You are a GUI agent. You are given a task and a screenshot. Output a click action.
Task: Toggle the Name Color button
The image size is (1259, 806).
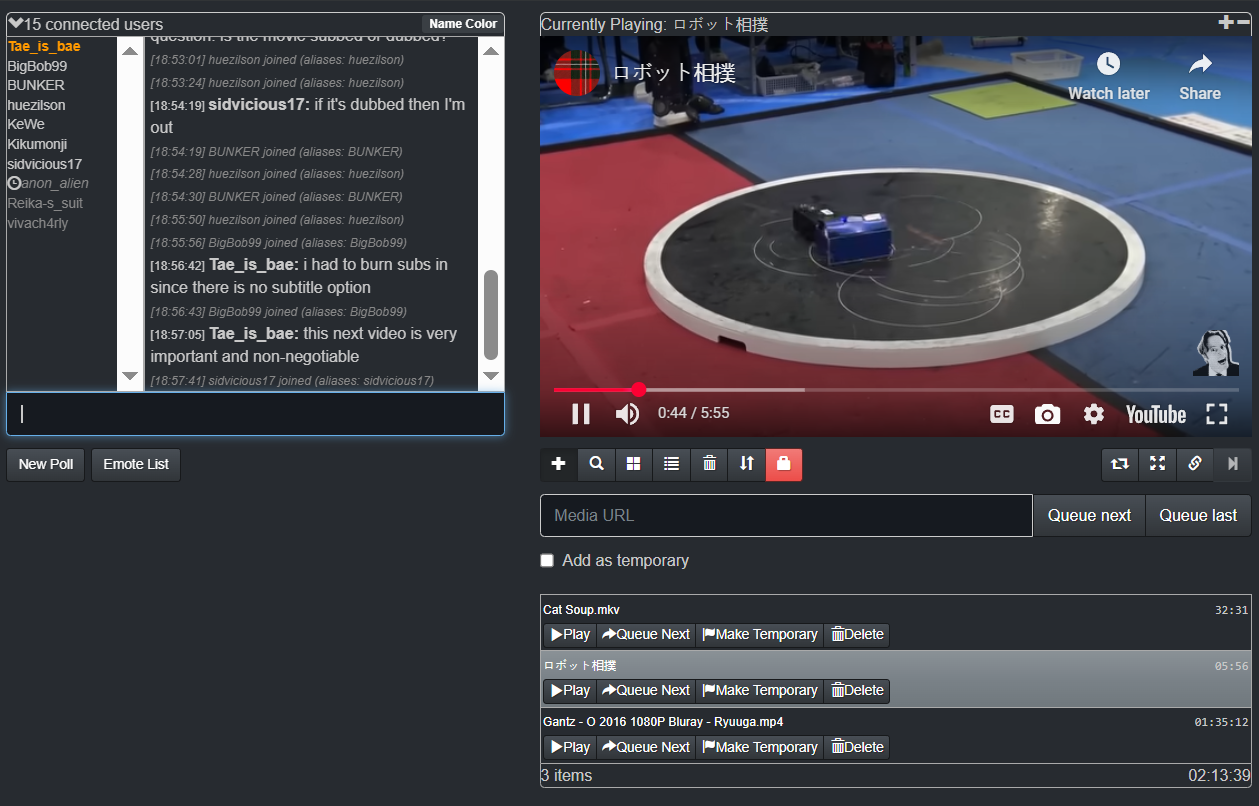pos(463,24)
